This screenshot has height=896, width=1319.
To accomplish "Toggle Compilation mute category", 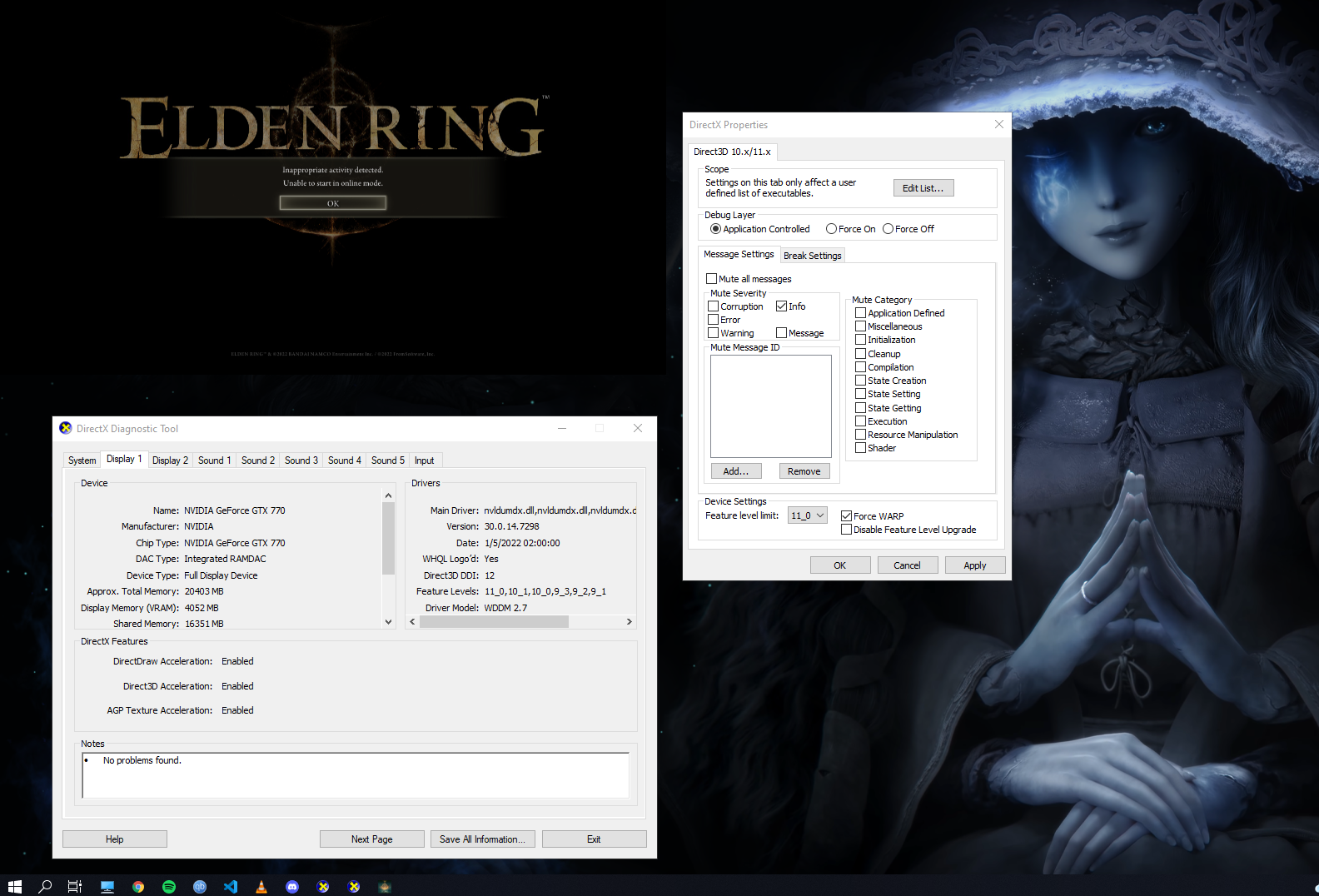I will pos(861,367).
